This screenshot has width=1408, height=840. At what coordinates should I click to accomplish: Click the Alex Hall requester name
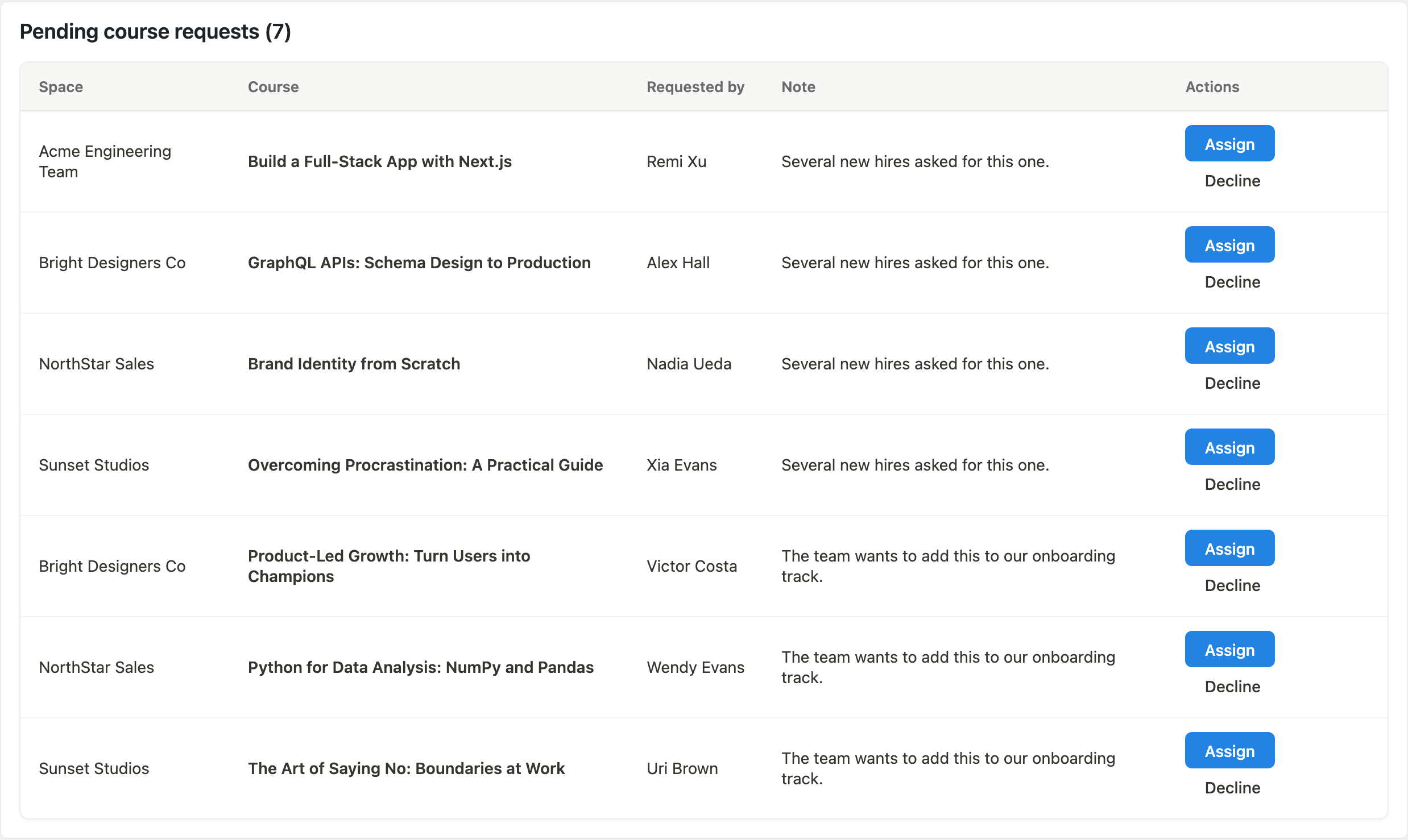click(x=678, y=263)
